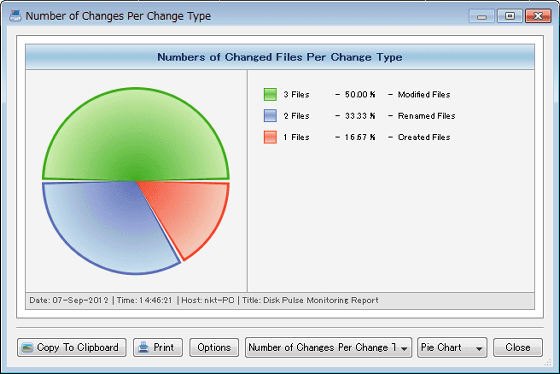Click the '1 Files' legend text

point(296,137)
